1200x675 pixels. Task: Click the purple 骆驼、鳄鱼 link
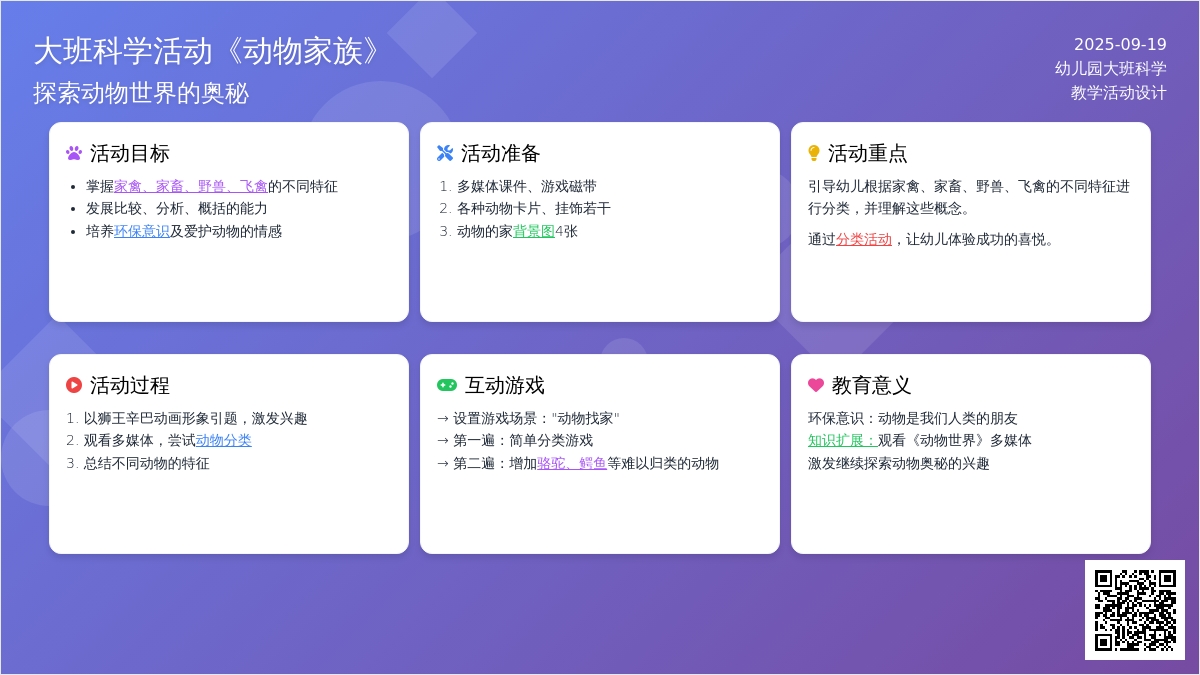click(571, 463)
